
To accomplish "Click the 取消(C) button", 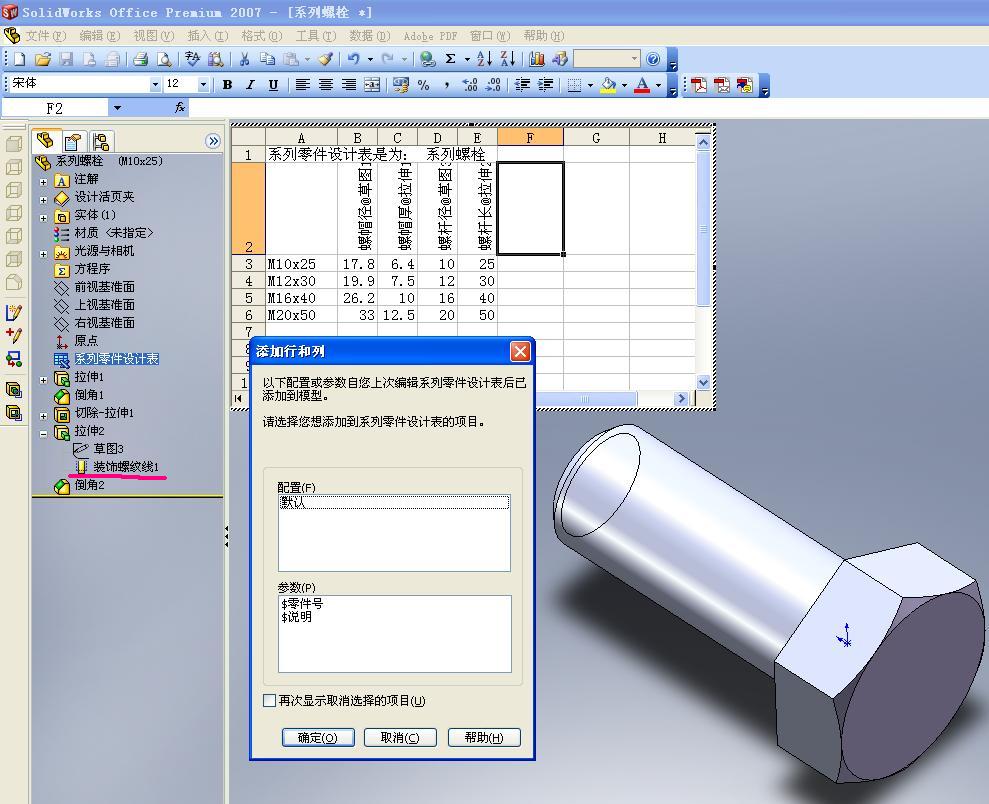I will pyautogui.click(x=400, y=737).
